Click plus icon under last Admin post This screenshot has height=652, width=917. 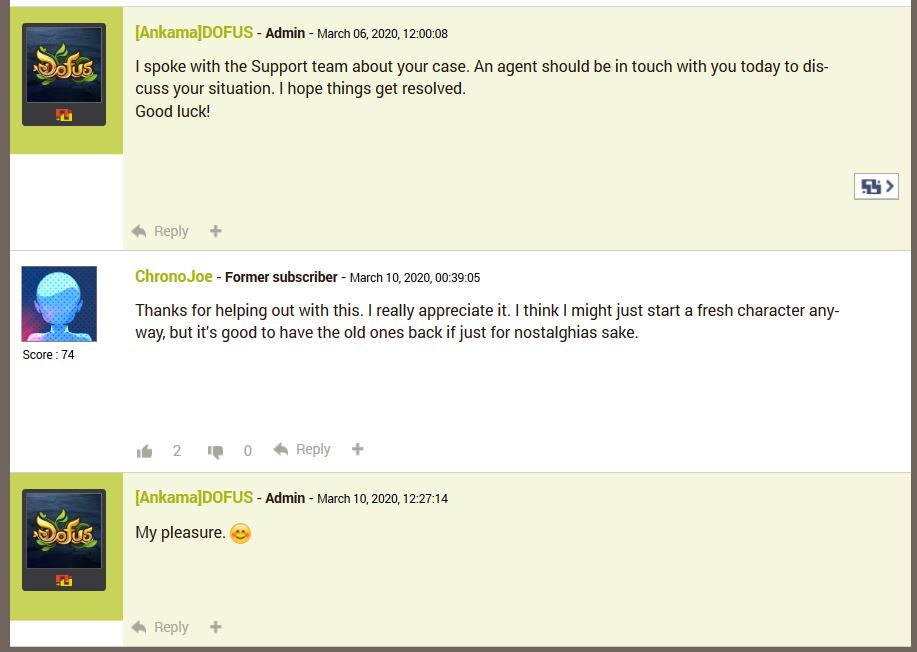click(216, 627)
